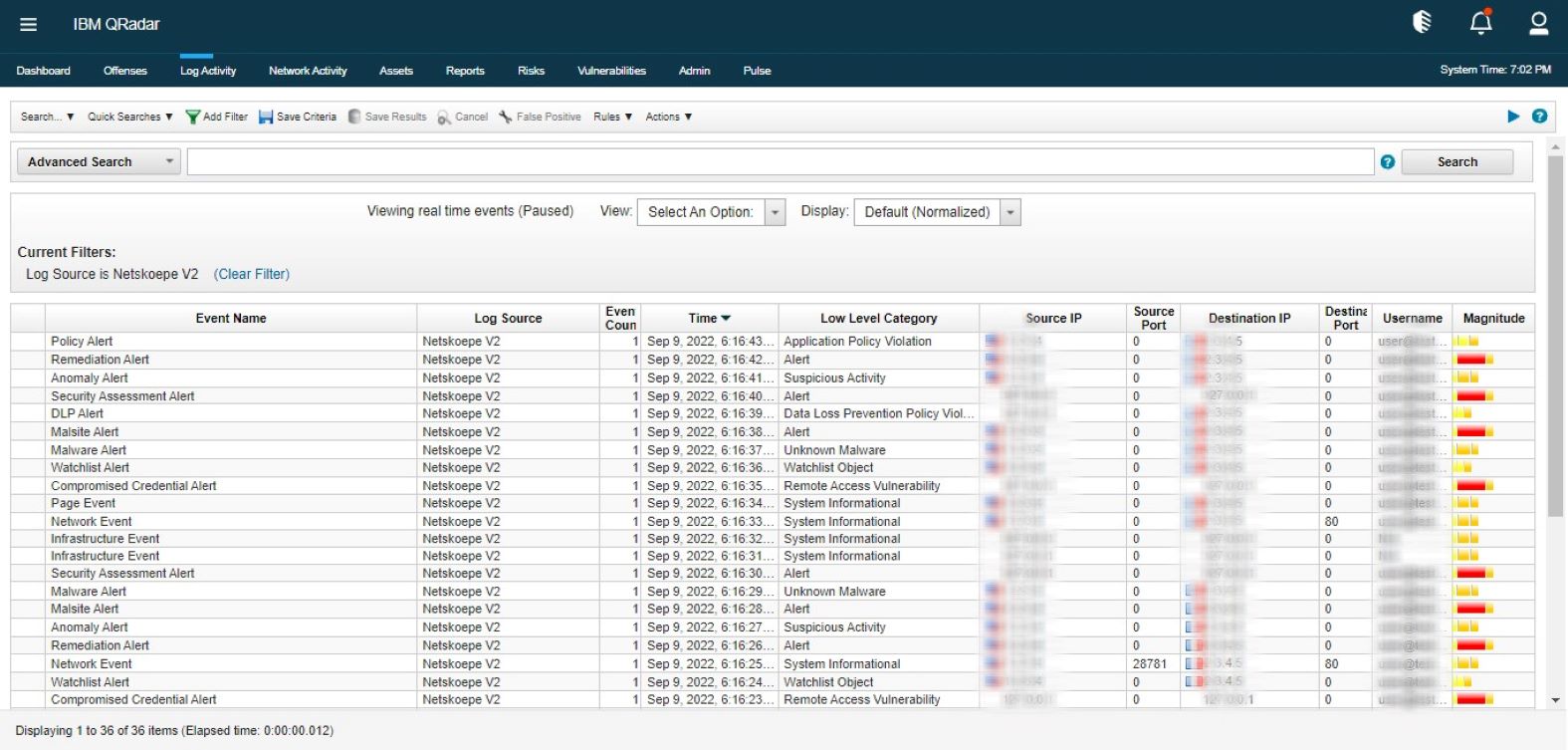Sort by the Low Level Category column header
The image size is (1568, 750).
(879, 318)
